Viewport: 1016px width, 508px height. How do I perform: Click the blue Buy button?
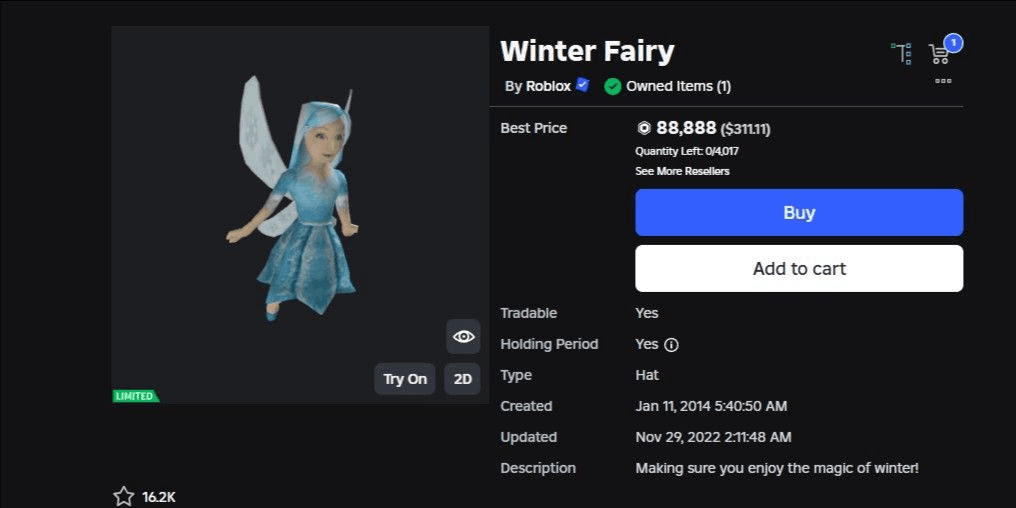(x=799, y=213)
